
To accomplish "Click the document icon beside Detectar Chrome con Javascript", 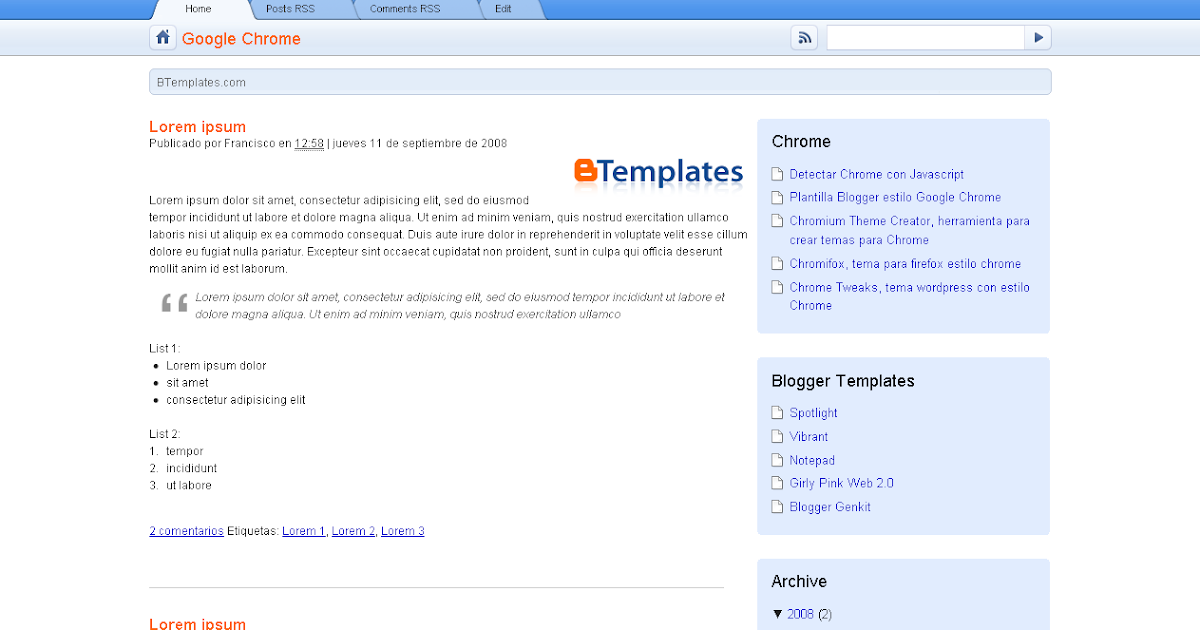I will pyautogui.click(x=777, y=173).
